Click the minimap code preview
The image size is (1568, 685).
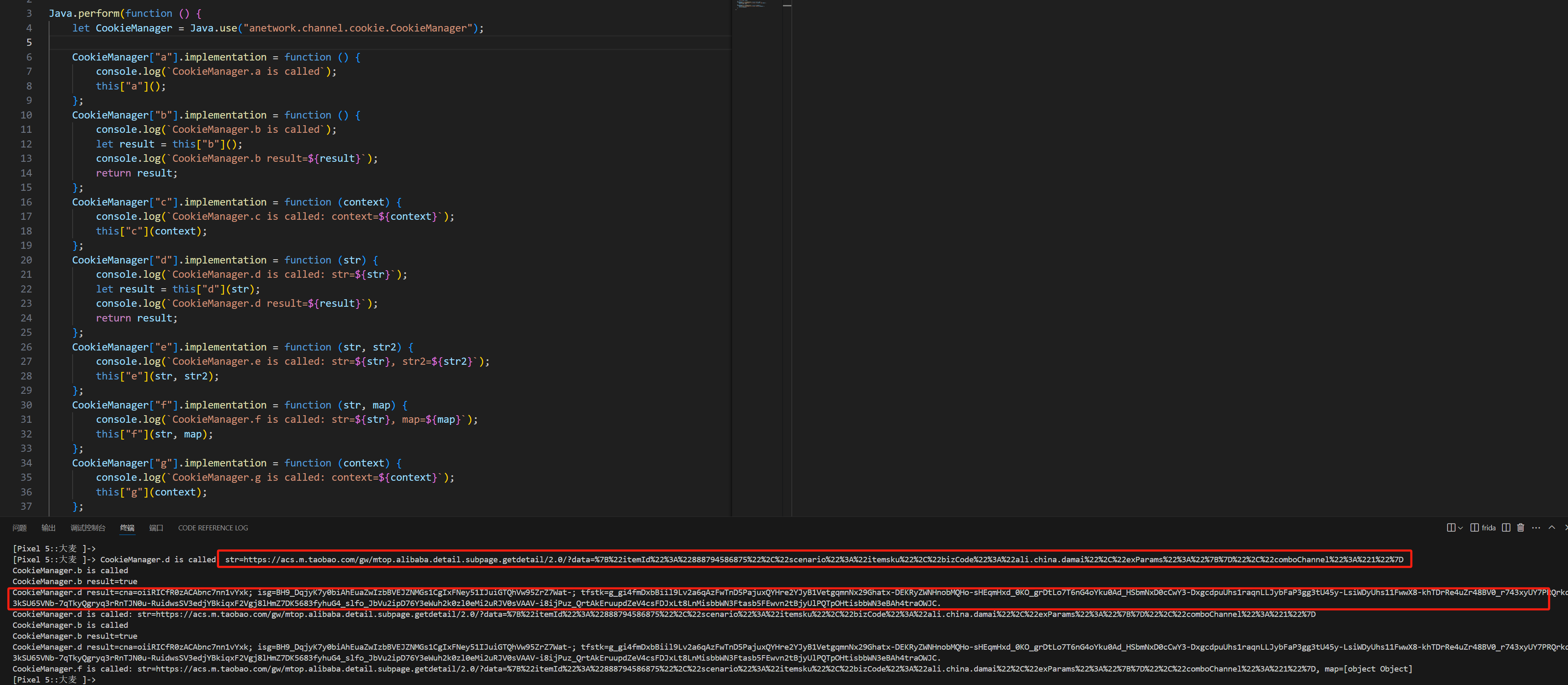coord(751,5)
